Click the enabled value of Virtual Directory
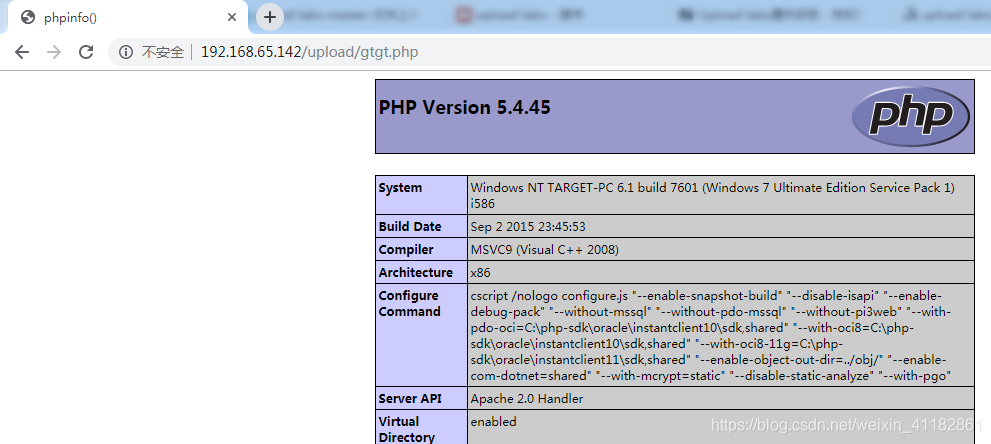Image resolution: width=991 pixels, height=444 pixels. click(x=494, y=421)
